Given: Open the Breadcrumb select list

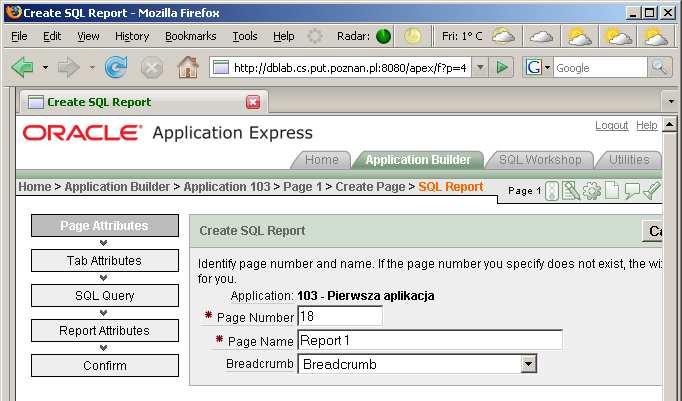Looking at the screenshot, I should 417,364.
